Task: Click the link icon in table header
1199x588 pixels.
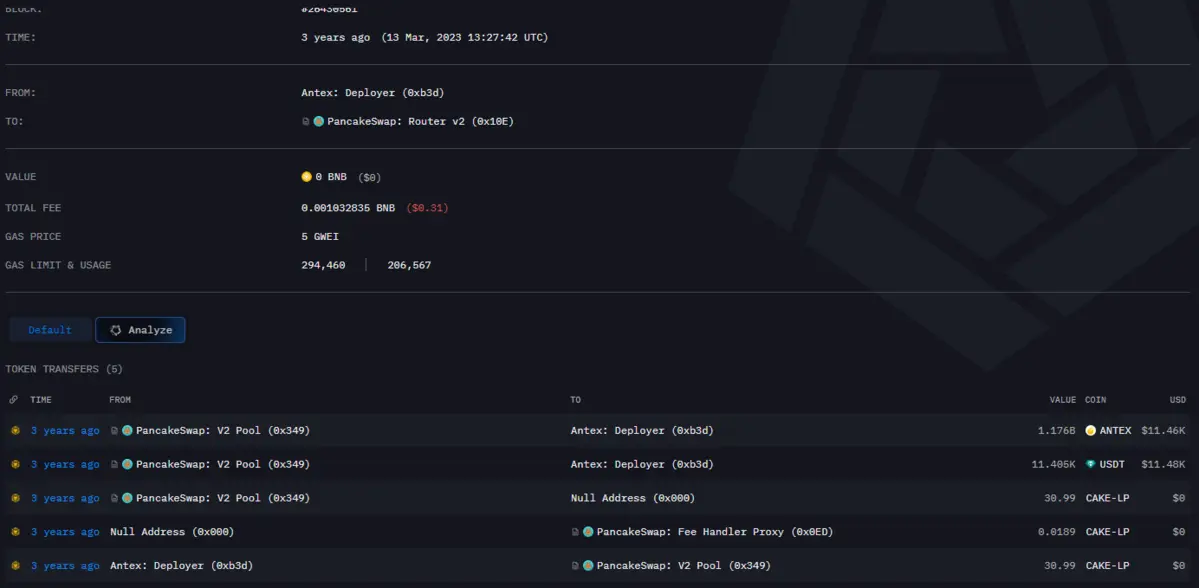Action: coord(14,400)
